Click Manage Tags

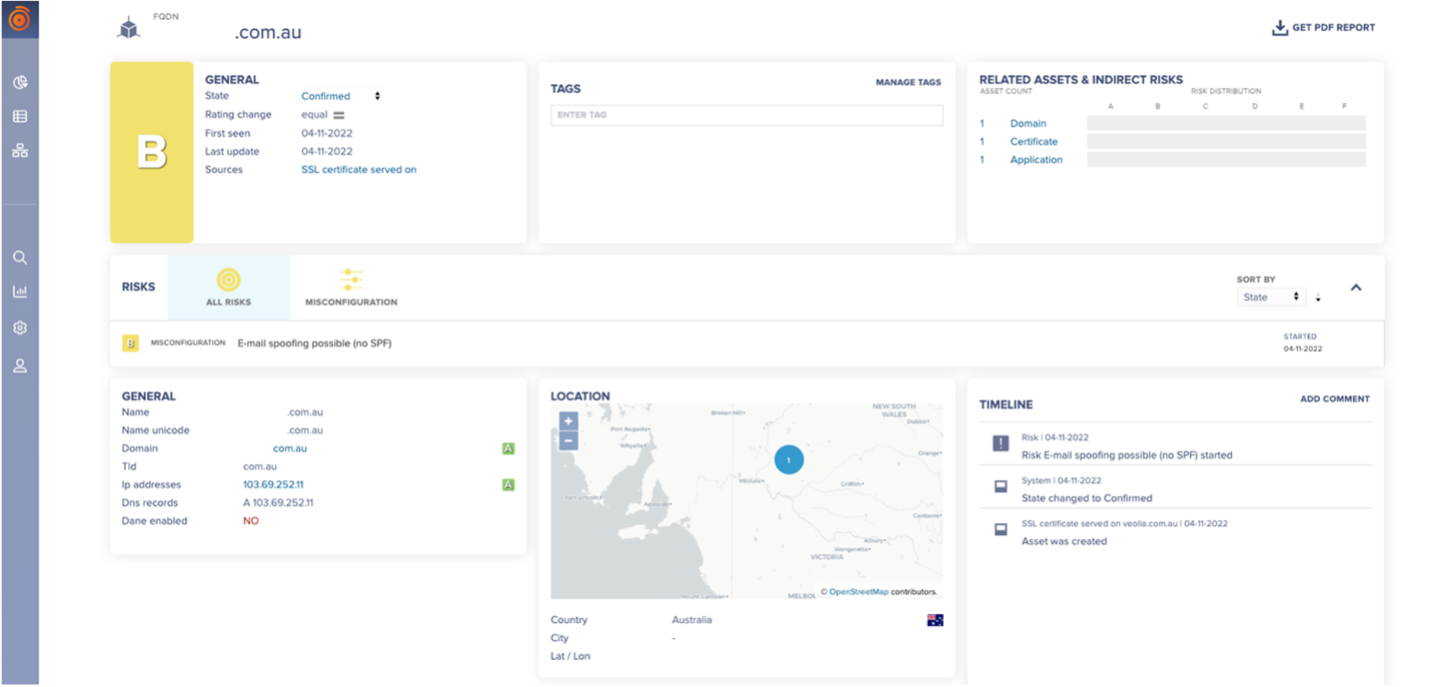[908, 83]
